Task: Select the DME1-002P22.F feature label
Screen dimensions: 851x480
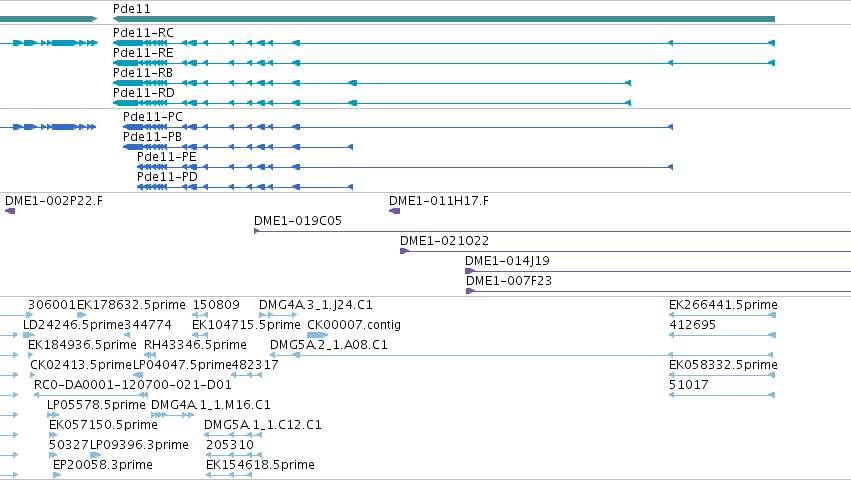Action: (x=54, y=201)
